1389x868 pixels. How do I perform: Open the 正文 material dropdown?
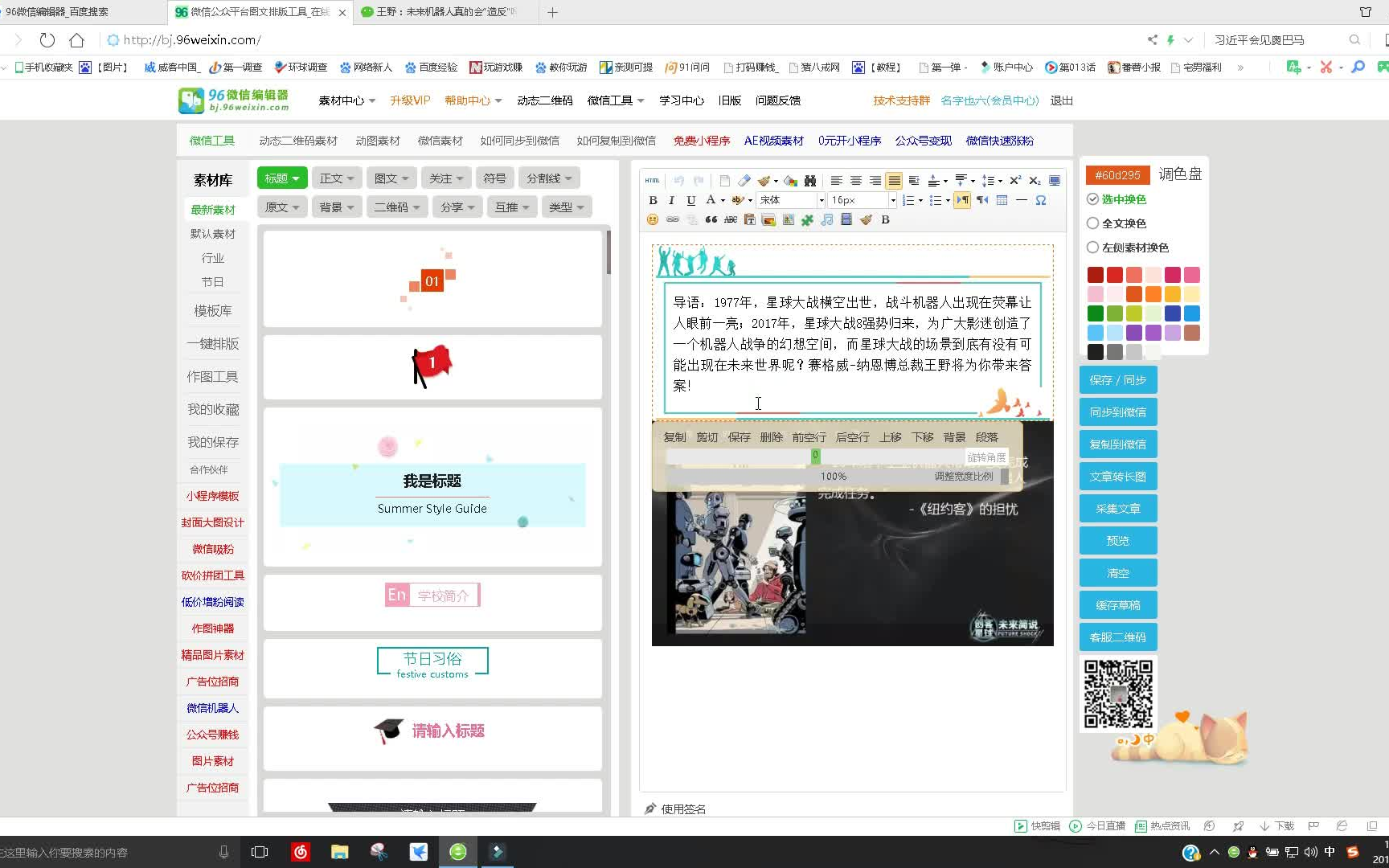click(x=337, y=178)
